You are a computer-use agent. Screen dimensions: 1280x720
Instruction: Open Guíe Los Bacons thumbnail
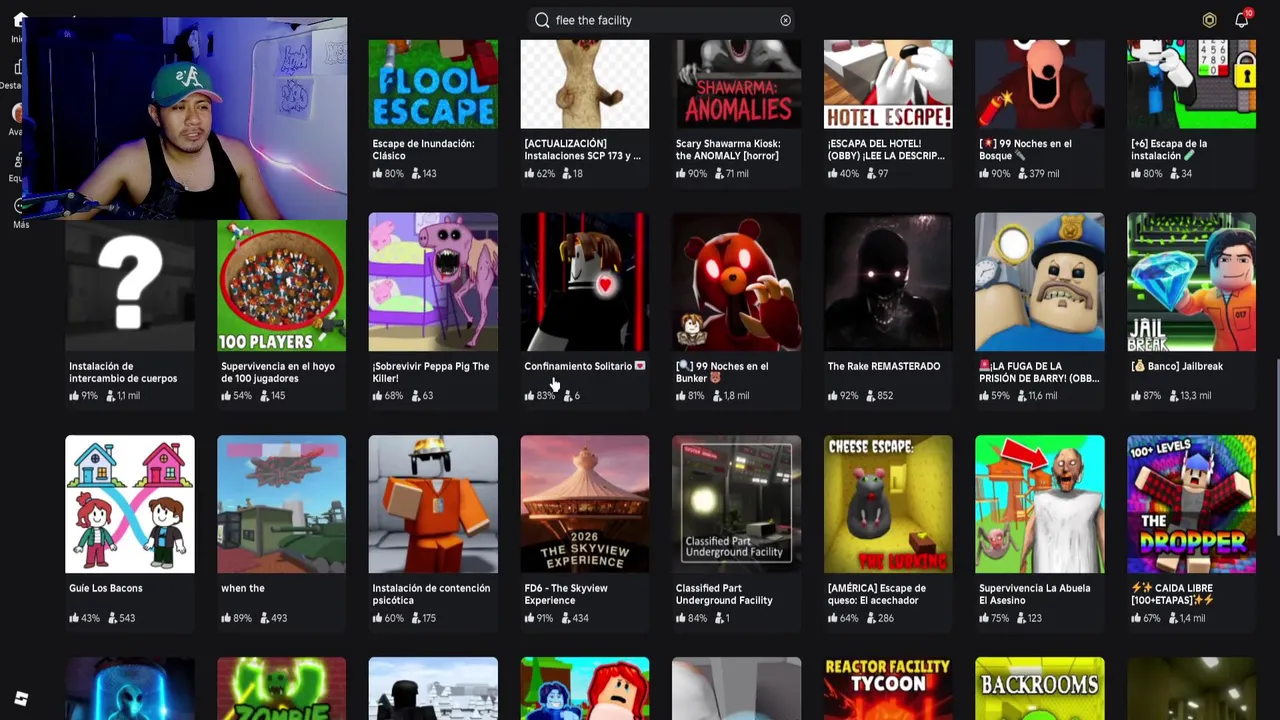(x=130, y=504)
